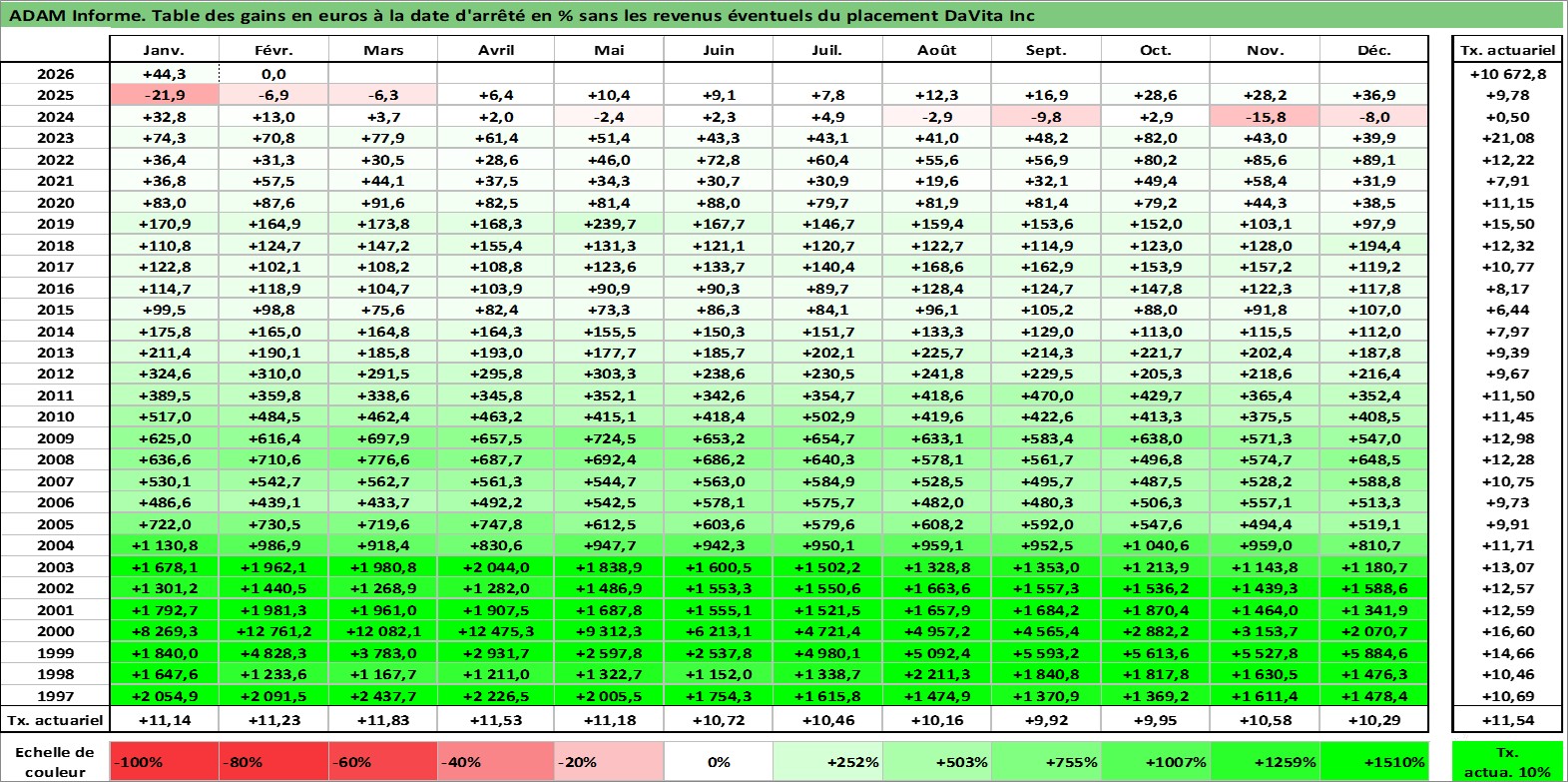Click the -15,8 cell for November 2024
Viewport: 1568px width, 782px height.
[1266, 117]
